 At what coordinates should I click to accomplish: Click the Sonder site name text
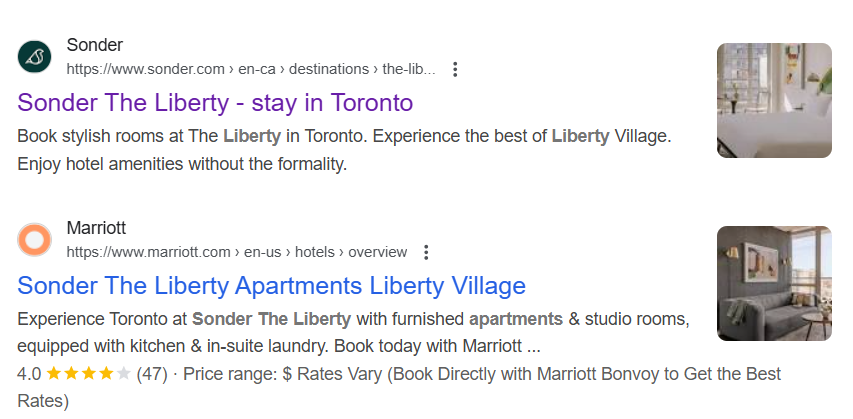tap(94, 45)
